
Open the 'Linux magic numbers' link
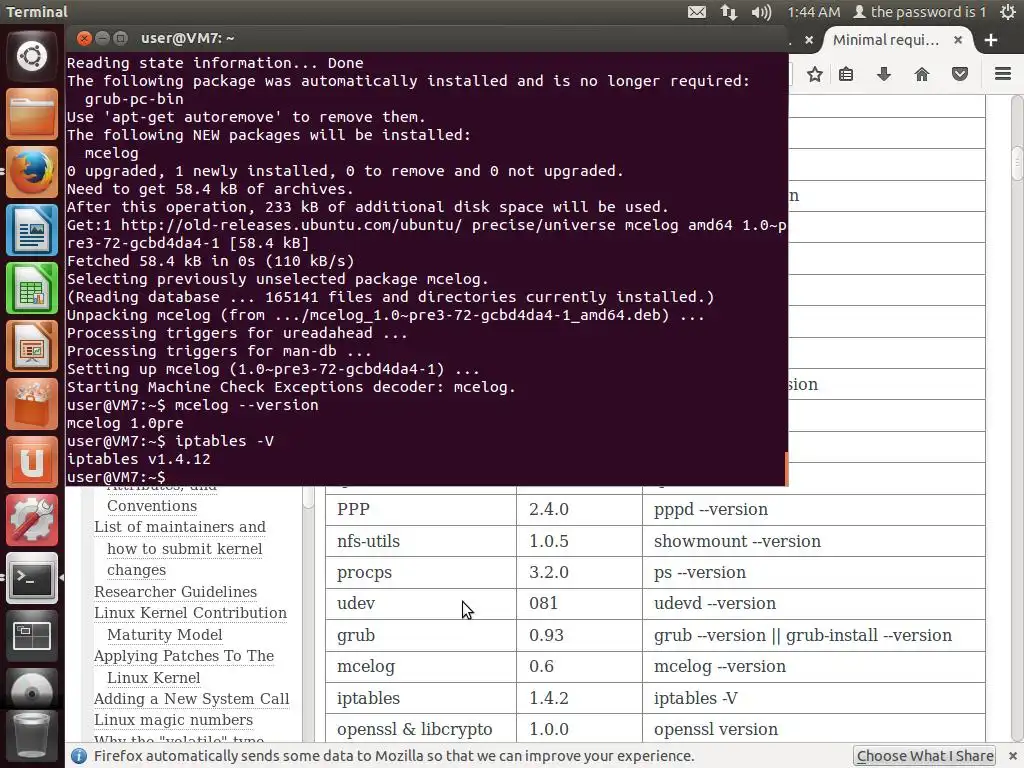click(173, 720)
